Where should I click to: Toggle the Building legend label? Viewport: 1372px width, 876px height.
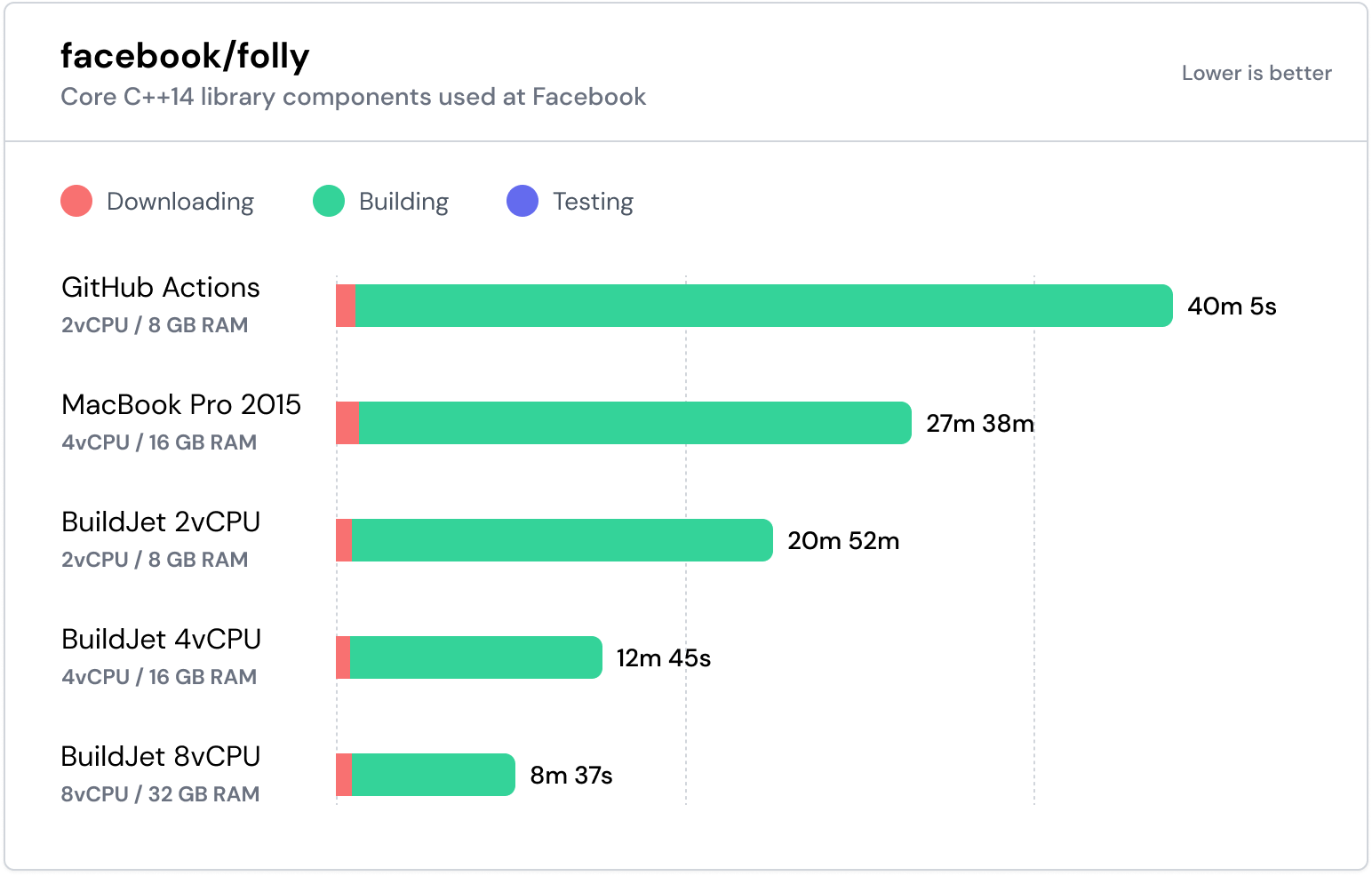(403, 202)
